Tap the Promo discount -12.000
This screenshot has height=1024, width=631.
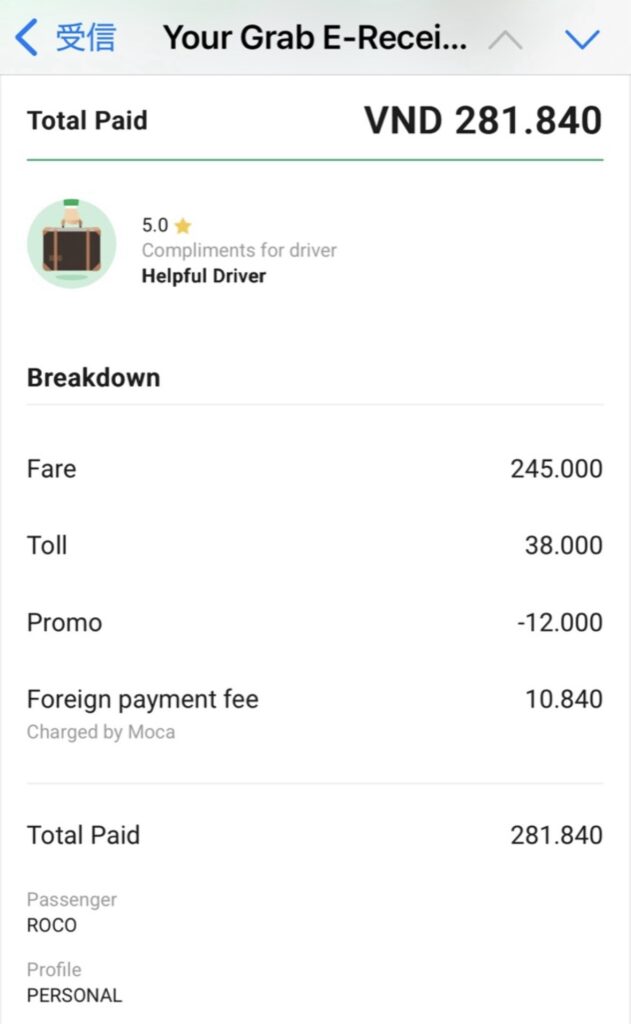pyautogui.click(x=559, y=622)
